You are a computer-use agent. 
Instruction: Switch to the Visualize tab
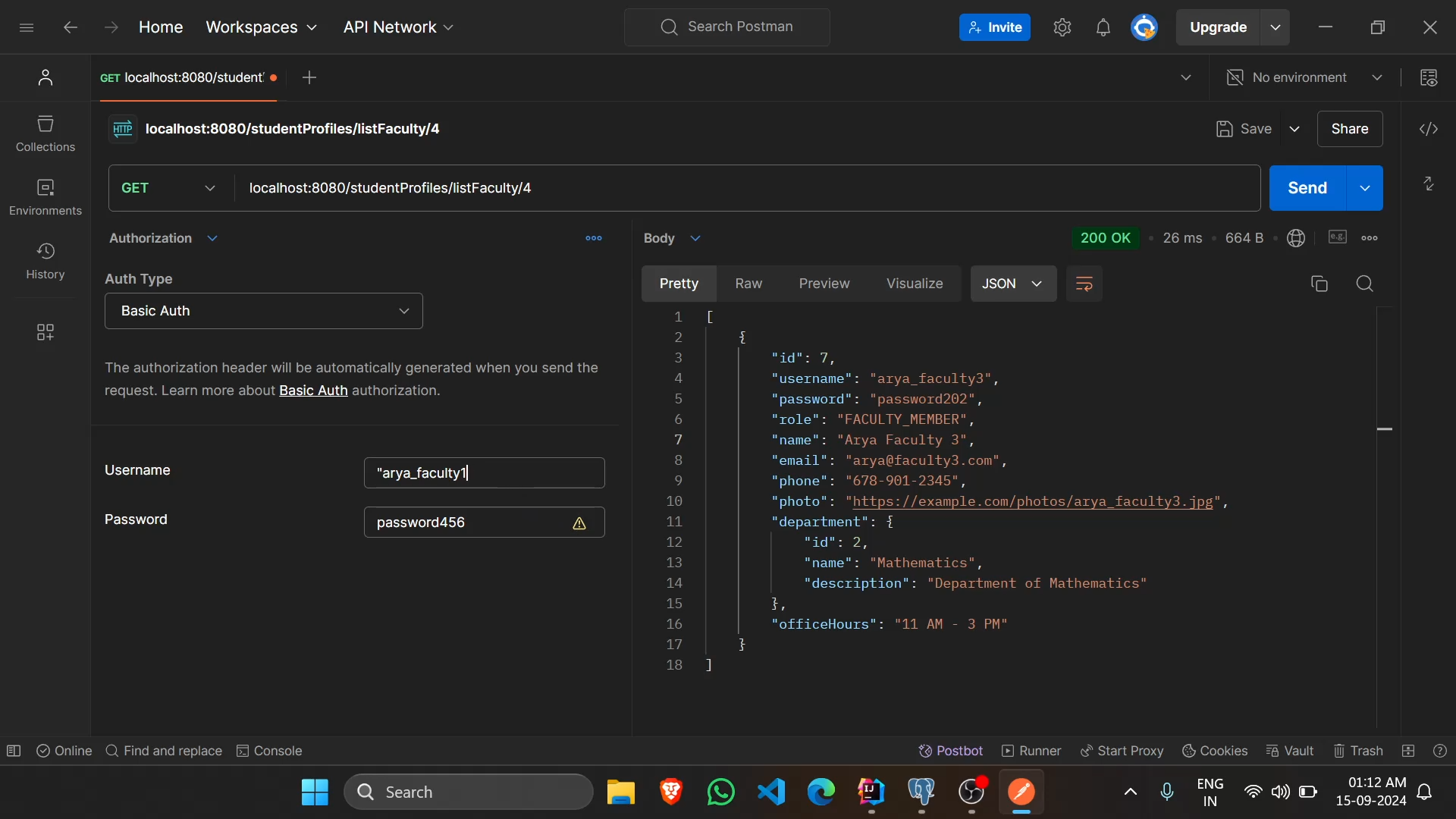click(915, 284)
